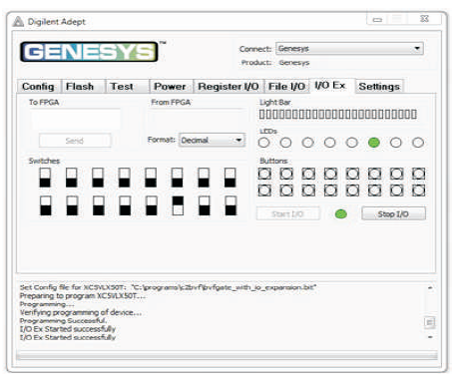The image size is (454, 380).
Task: Click last button in top Buttons row
Action: (x=418, y=174)
